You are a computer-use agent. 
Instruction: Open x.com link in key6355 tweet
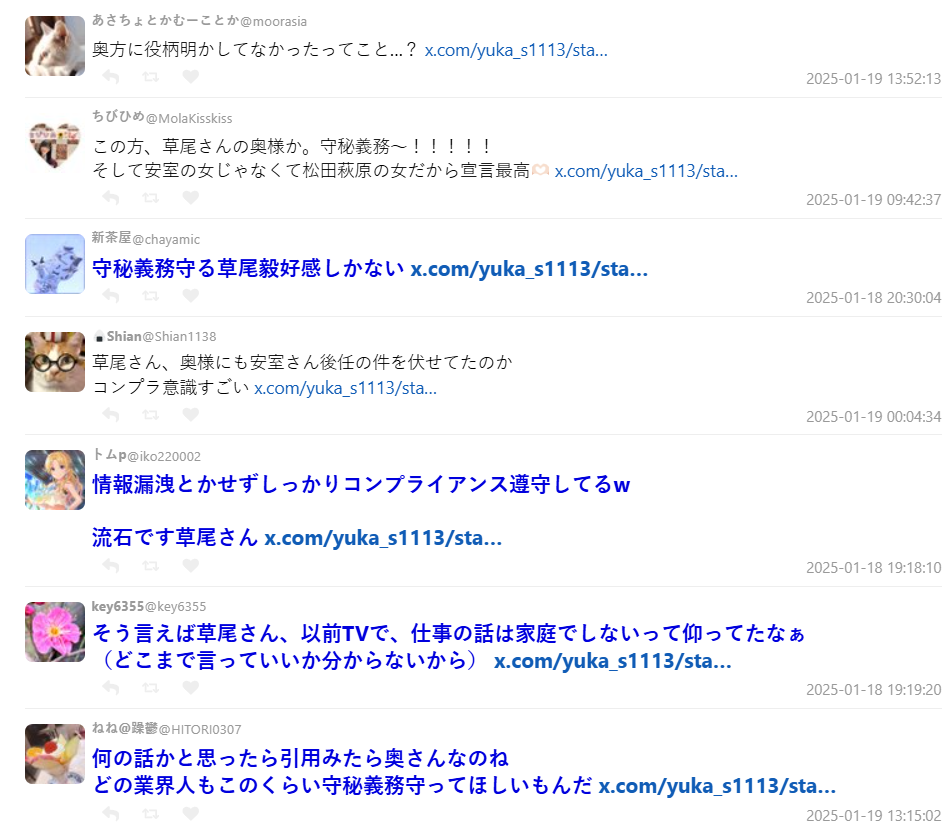click(612, 661)
